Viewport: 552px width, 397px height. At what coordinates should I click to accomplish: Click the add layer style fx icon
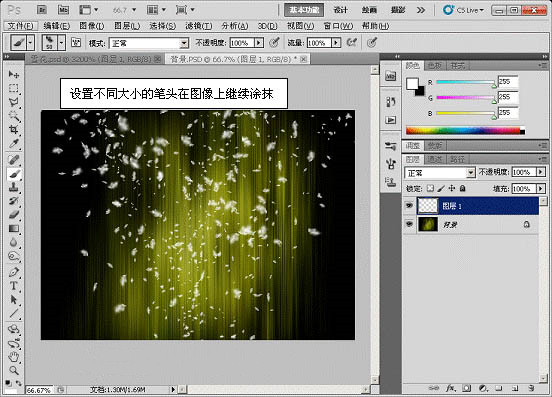(x=450, y=388)
